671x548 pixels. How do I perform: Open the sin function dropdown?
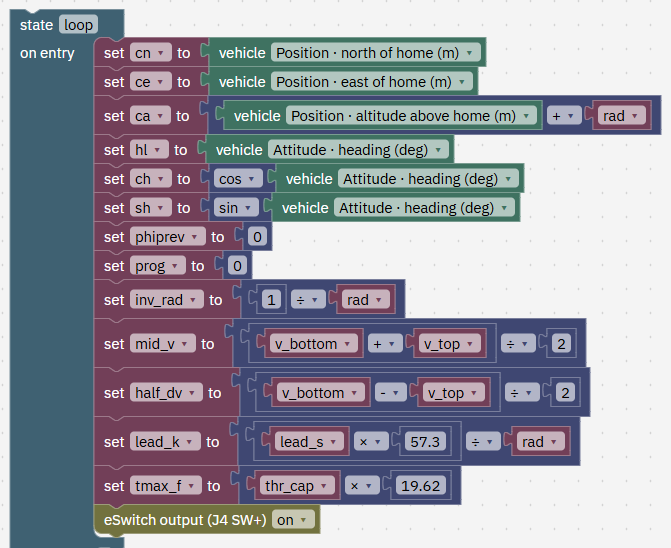pos(236,208)
